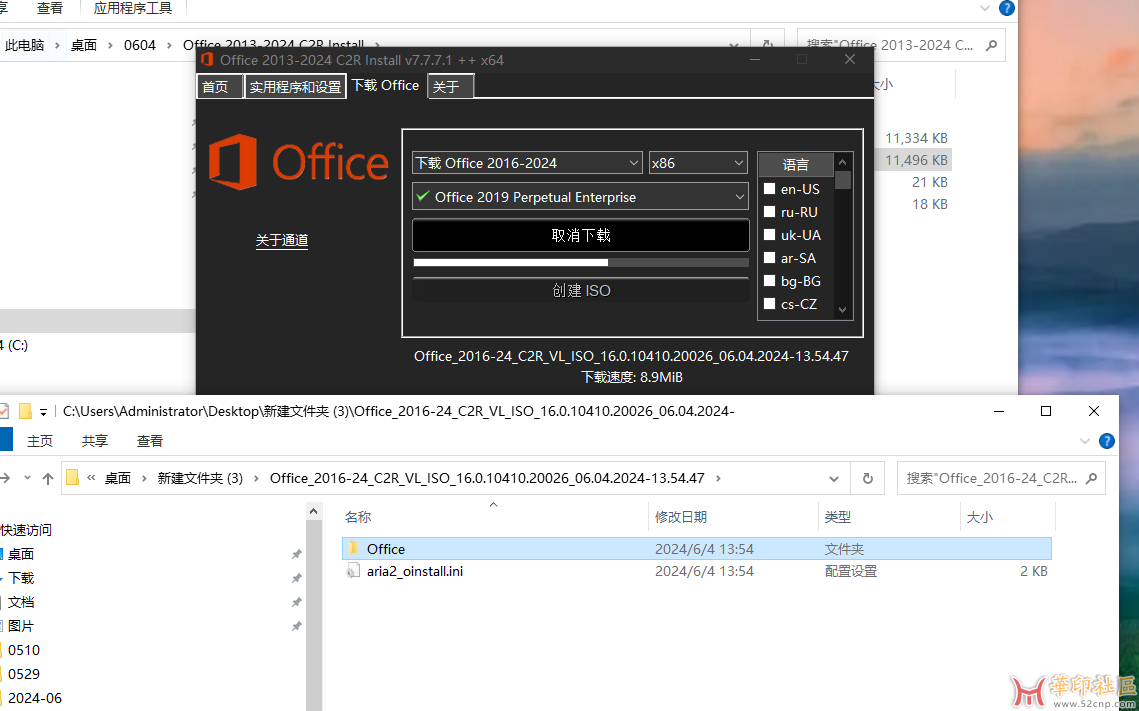1139x711 pixels.
Task: Click search magnifier in back Explorer
Action: tap(991, 45)
